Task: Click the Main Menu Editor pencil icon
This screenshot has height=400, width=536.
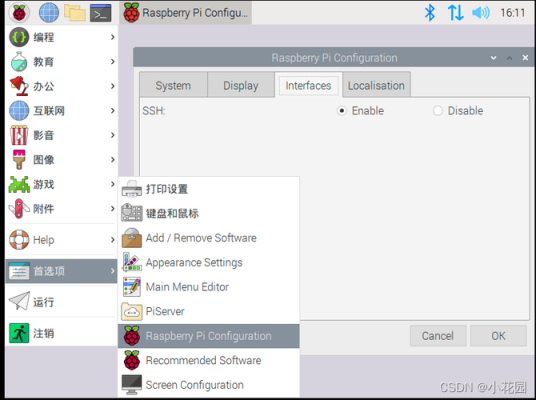Action: pyautogui.click(x=132, y=287)
